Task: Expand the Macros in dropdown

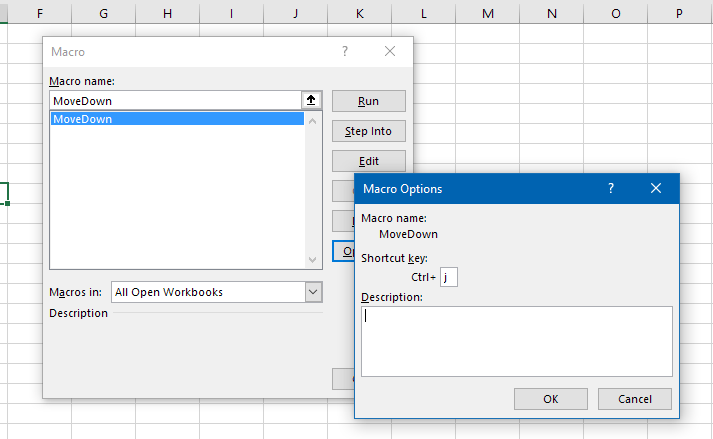Action: [x=313, y=292]
